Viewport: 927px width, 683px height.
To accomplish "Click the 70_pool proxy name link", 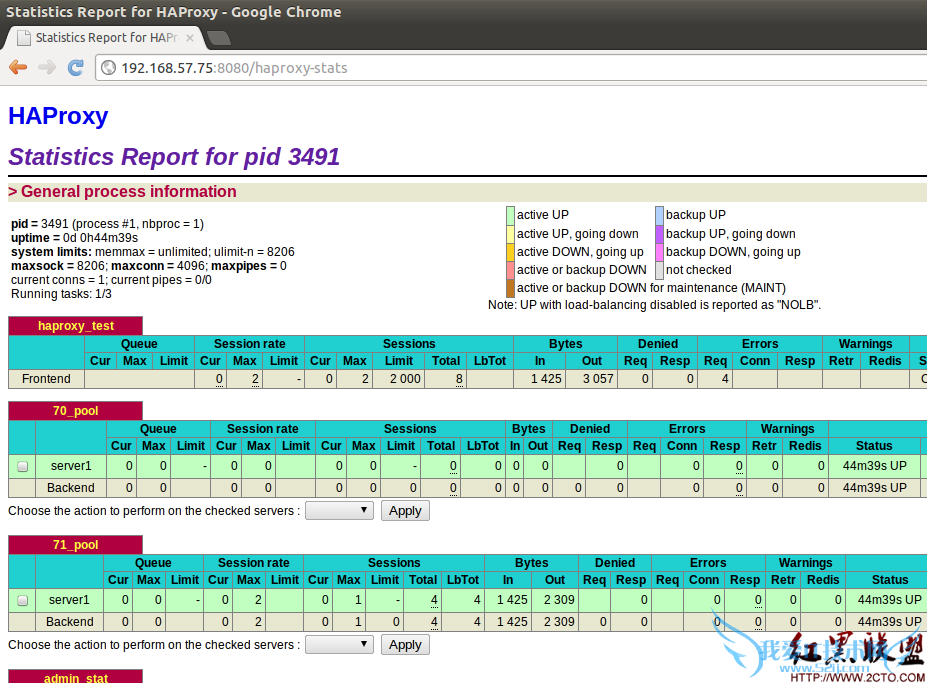I will (x=76, y=411).
